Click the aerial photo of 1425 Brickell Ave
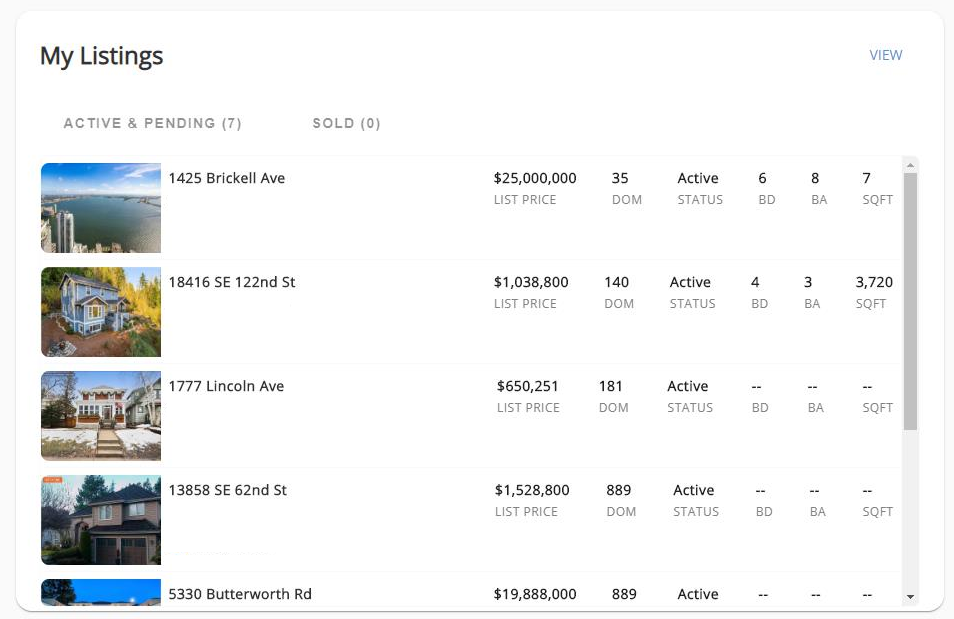 pos(100,207)
